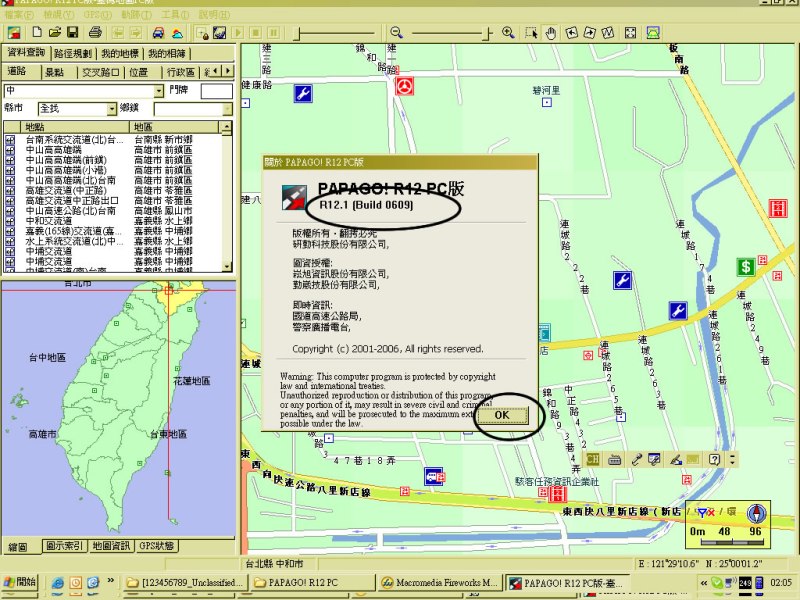Click the toolbar's disabled forward arrow icon

tap(136, 33)
